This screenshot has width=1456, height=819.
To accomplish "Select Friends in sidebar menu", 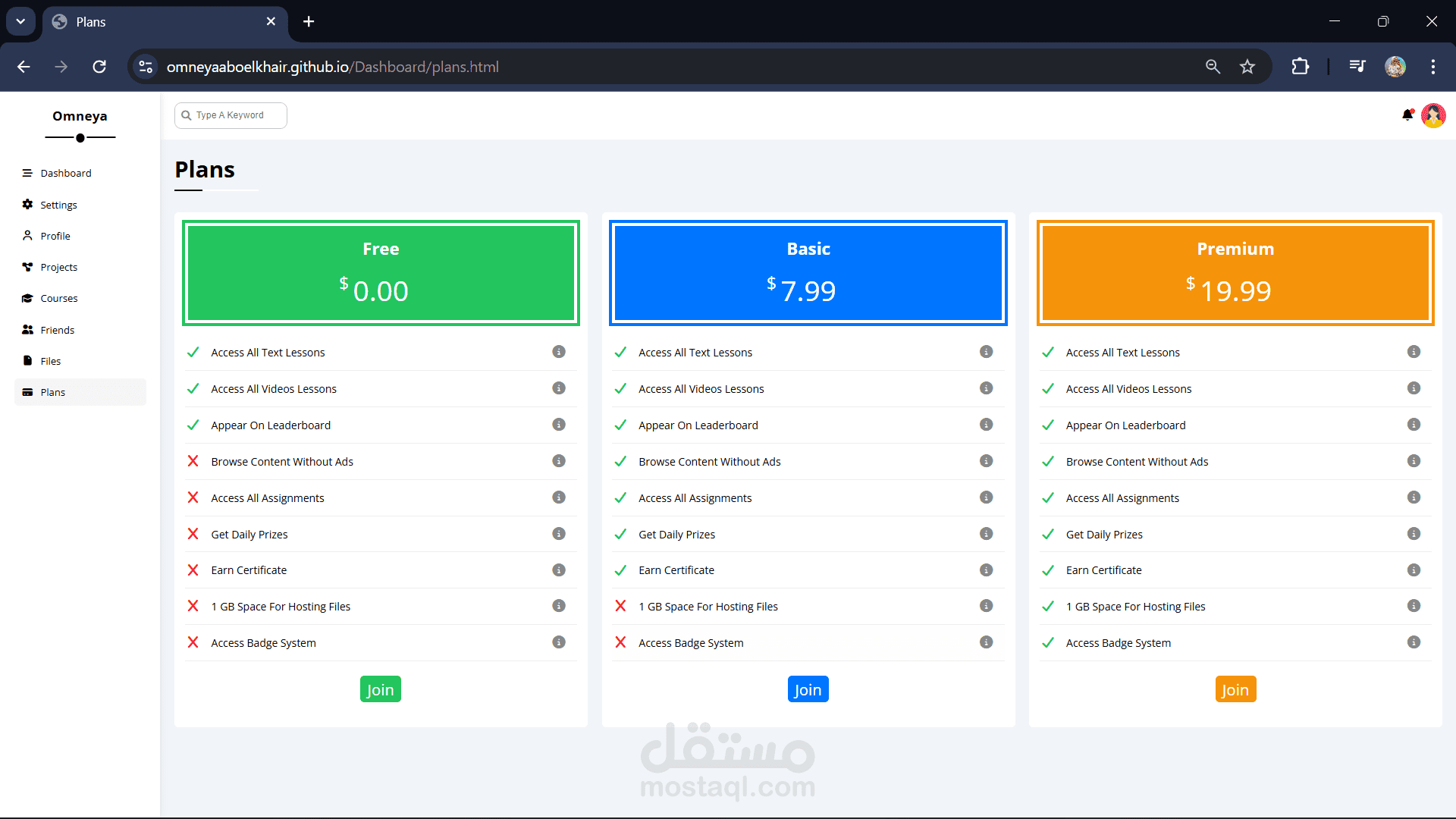I will (57, 330).
